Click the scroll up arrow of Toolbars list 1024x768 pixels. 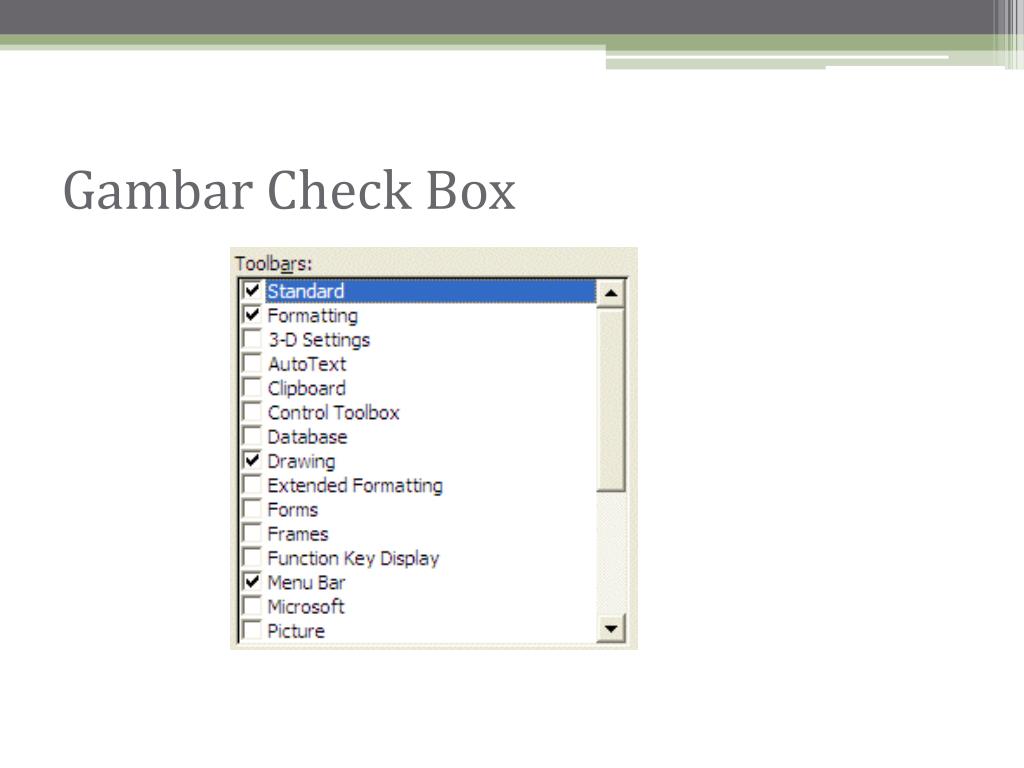(611, 293)
